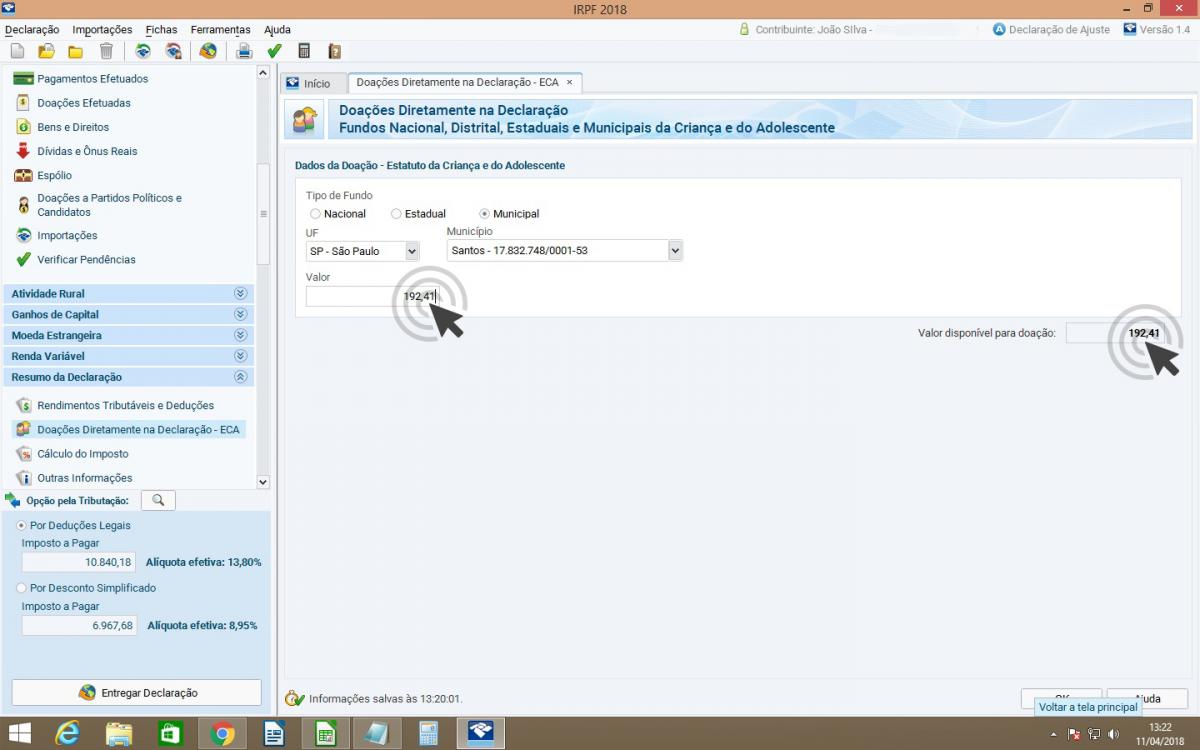This screenshot has height=750, width=1200.
Task: Open Dívidas e Ônus Reais
Action: coord(87,151)
